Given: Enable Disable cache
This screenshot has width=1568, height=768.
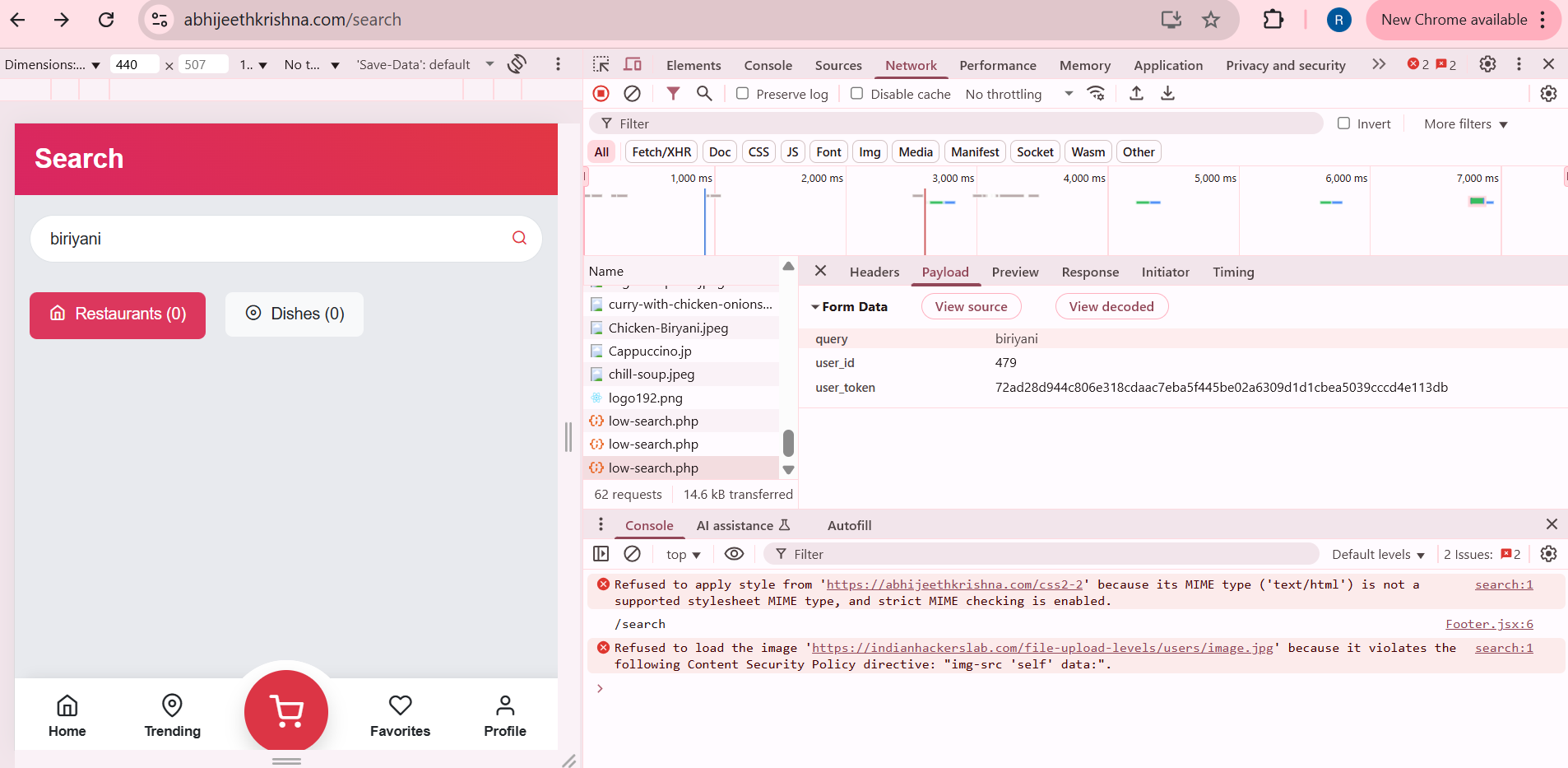Looking at the screenshot, I should (x=856, y=94).
